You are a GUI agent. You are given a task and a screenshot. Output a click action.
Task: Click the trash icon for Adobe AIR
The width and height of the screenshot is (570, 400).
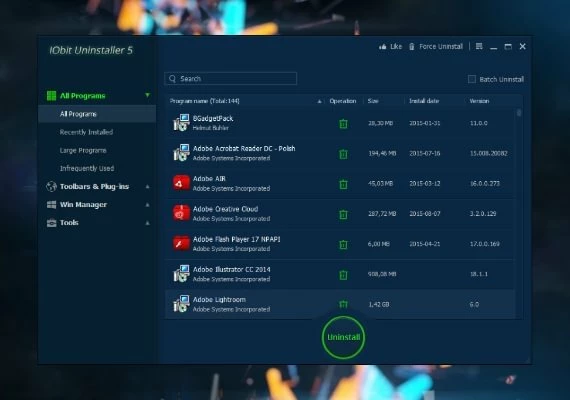coord(343,184)
